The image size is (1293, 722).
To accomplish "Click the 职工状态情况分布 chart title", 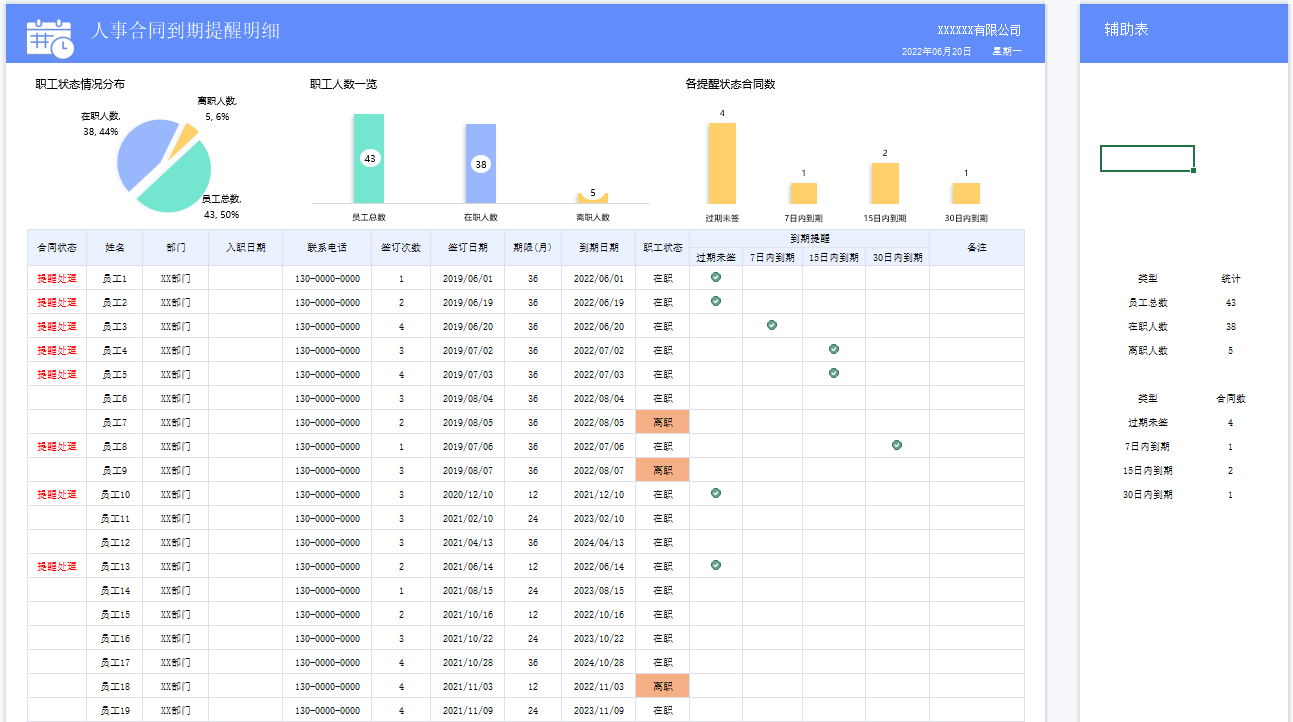I will point(80,84).
